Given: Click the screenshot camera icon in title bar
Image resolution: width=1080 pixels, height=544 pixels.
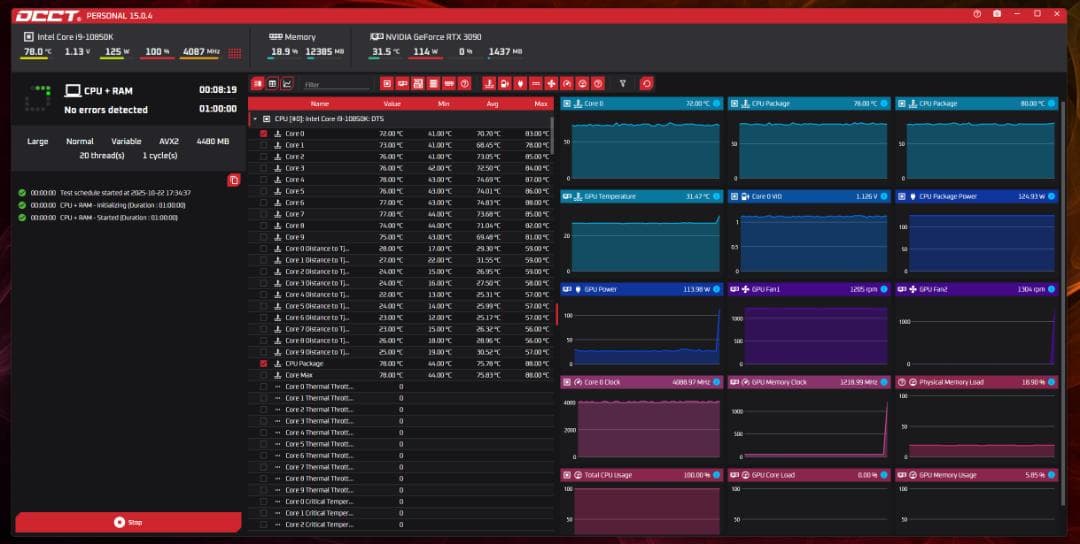Looking at the screenshot, I should 997,14.
